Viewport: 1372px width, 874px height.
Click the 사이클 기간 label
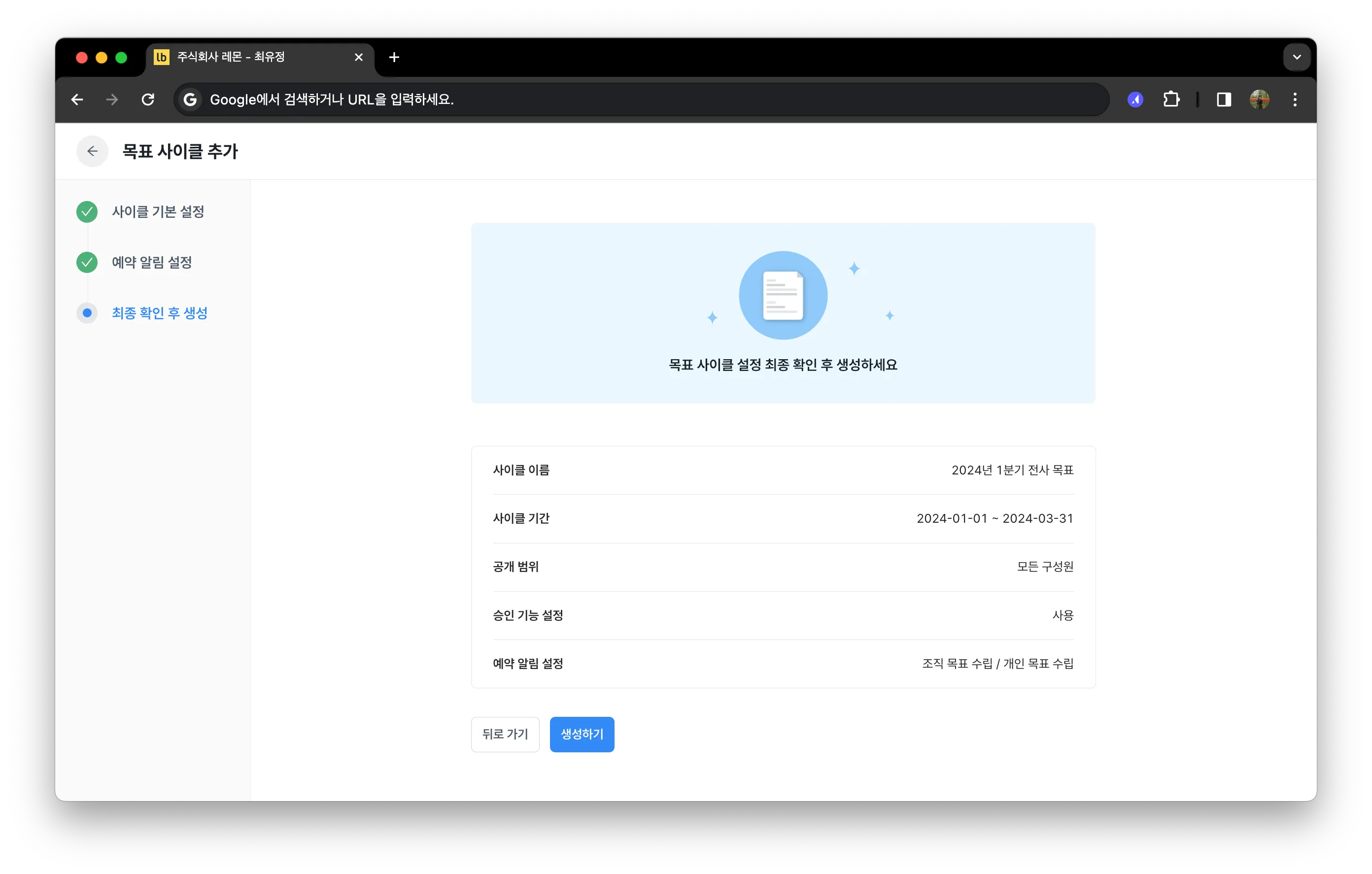521,518
